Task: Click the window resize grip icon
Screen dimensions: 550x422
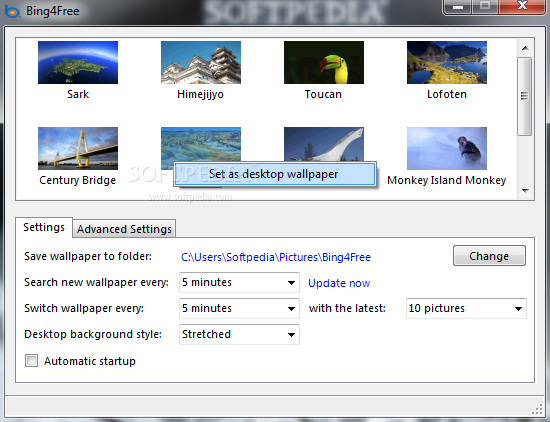Action: click(537, 409)
